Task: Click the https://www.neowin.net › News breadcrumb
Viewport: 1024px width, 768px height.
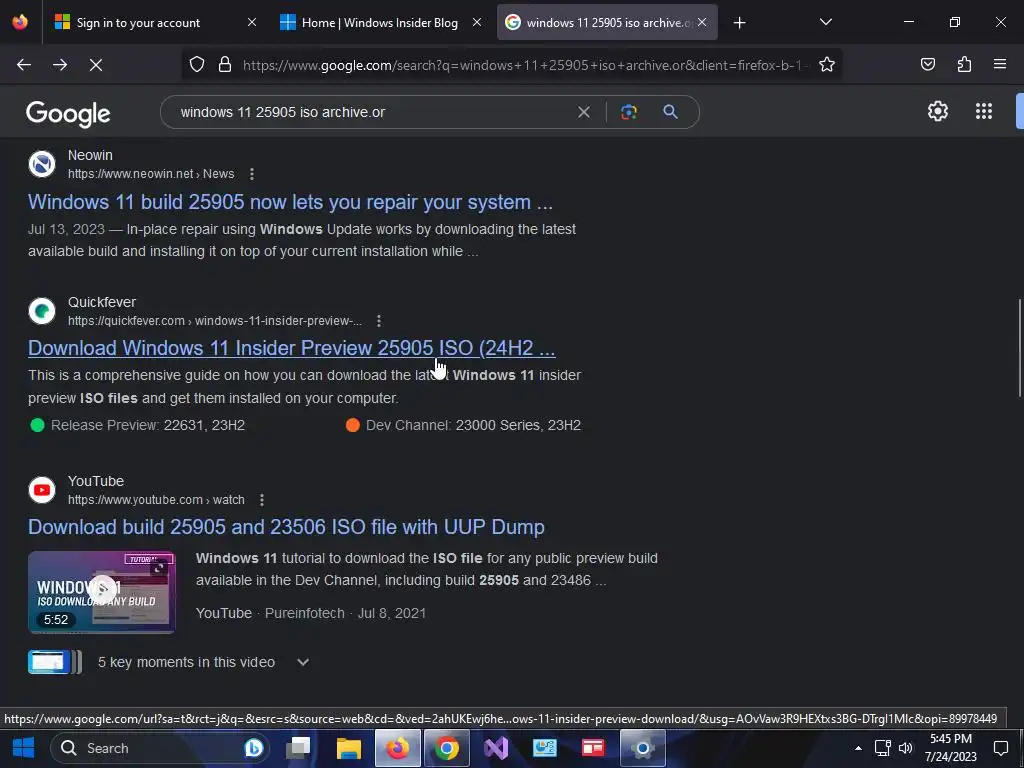Action: pos(151,174)
